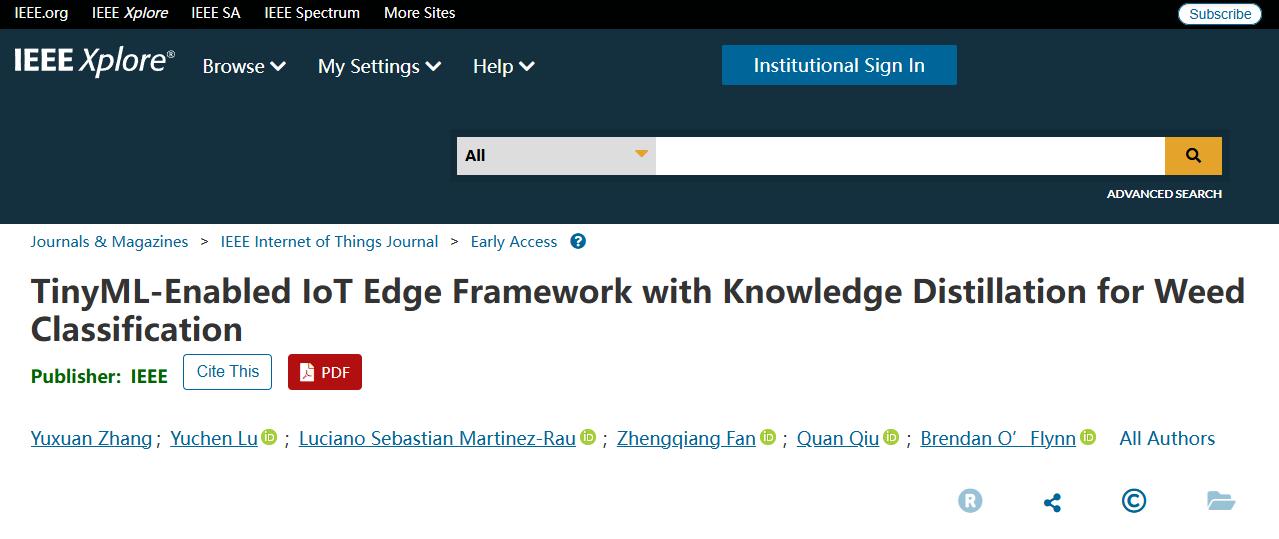The width and height of the screenshot is (1279, 539).
Task: Expand the Help menu
Action: [503, 66]
